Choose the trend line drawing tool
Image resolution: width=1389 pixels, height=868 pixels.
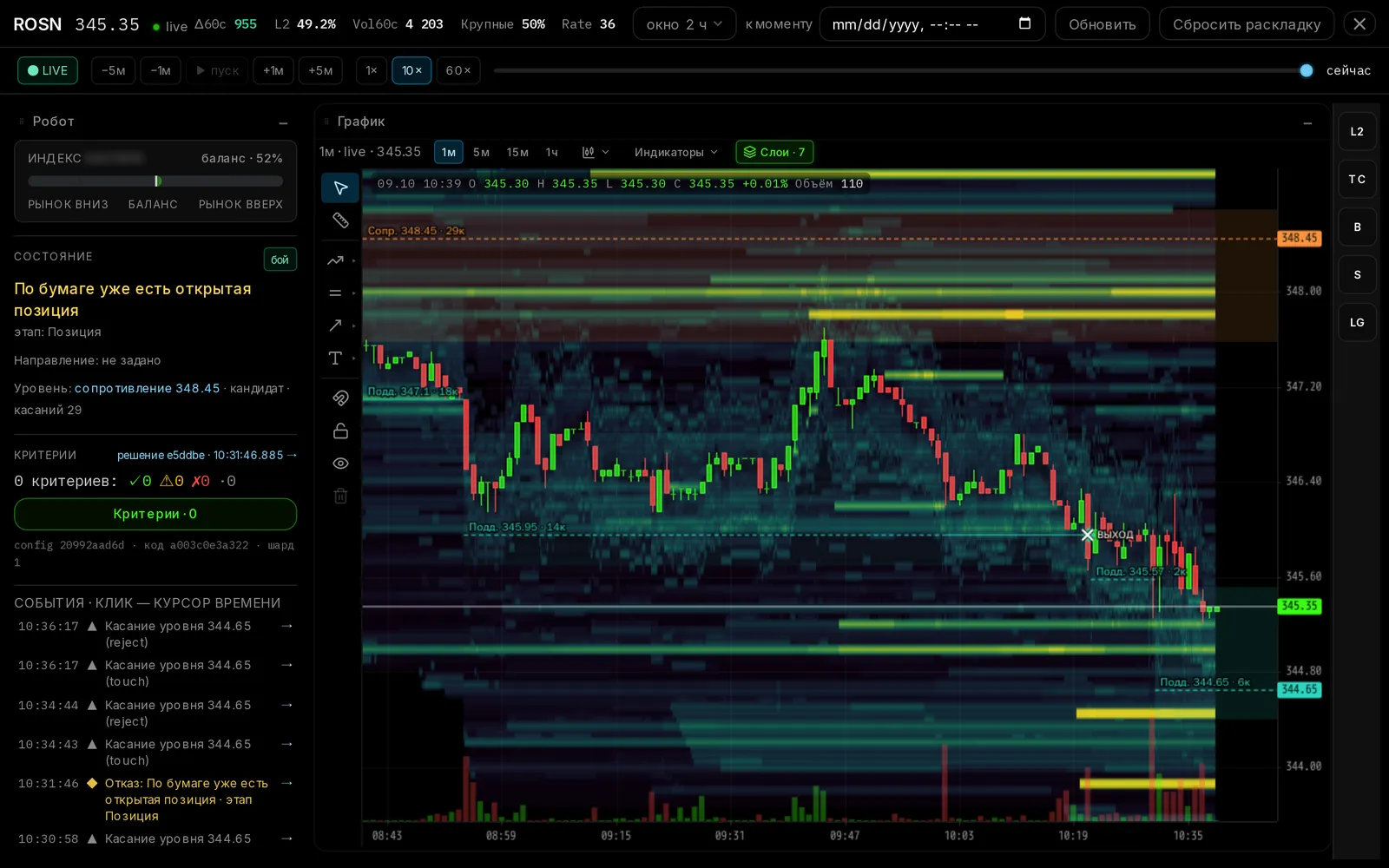[335, 260]
